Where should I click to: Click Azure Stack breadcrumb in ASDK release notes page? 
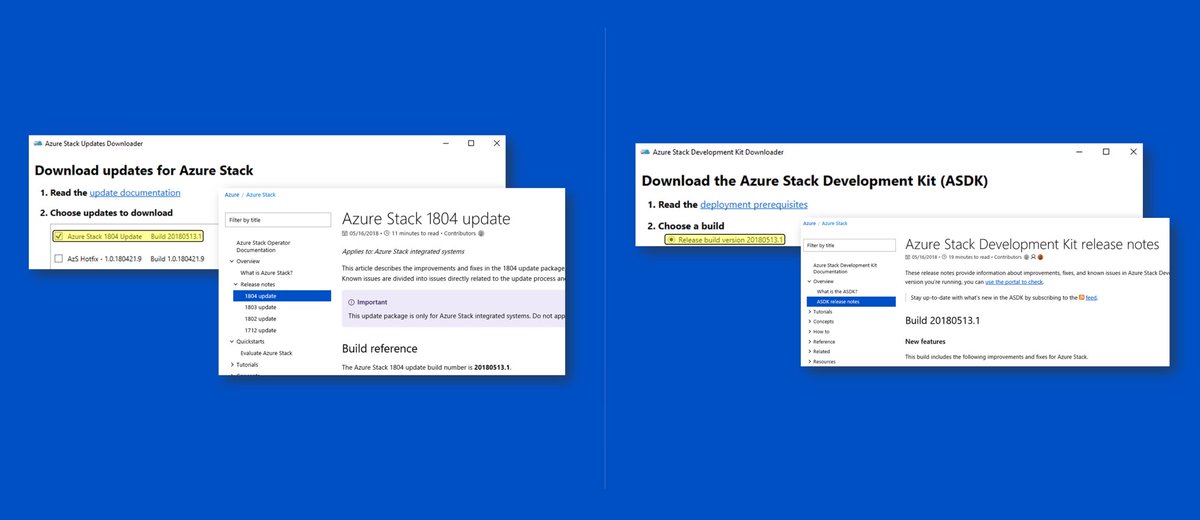point(835,223)
